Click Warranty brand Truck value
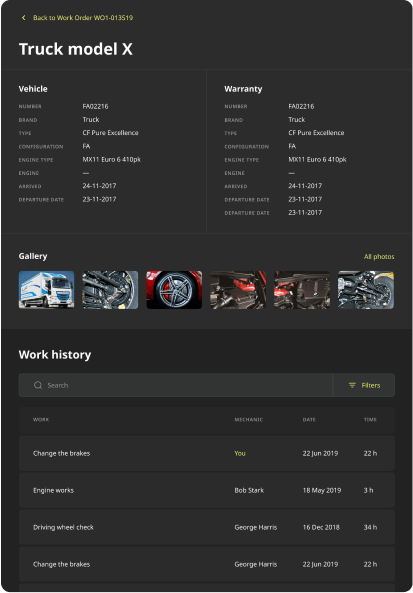413x593 pixels. click(297, 120)
